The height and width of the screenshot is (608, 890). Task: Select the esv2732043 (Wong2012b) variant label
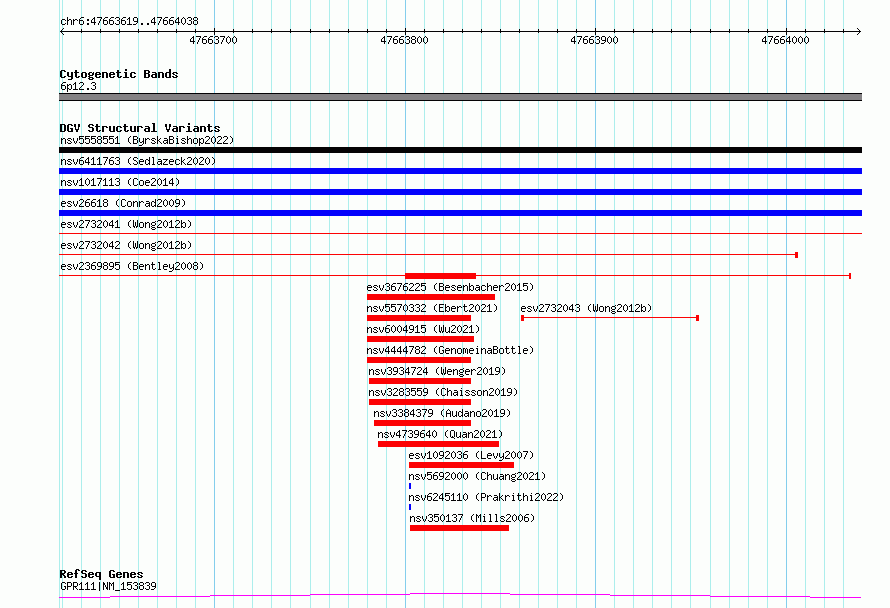coord(586,308)
